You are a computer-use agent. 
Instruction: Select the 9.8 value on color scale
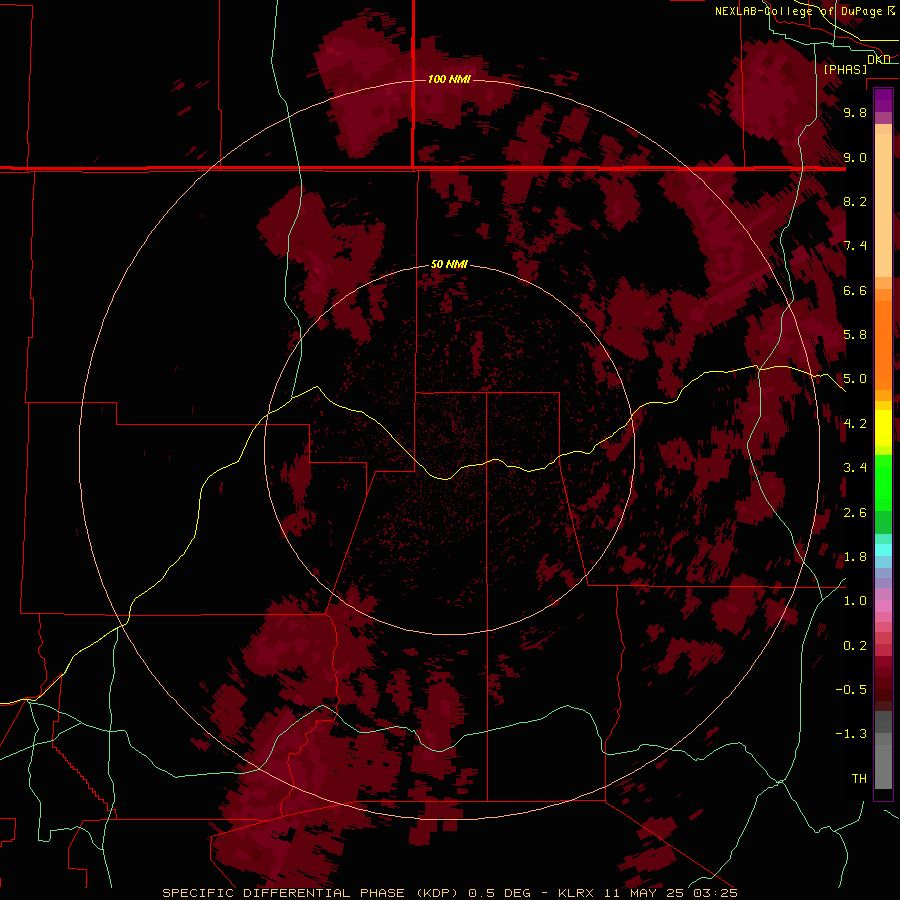tap(855, 112)
